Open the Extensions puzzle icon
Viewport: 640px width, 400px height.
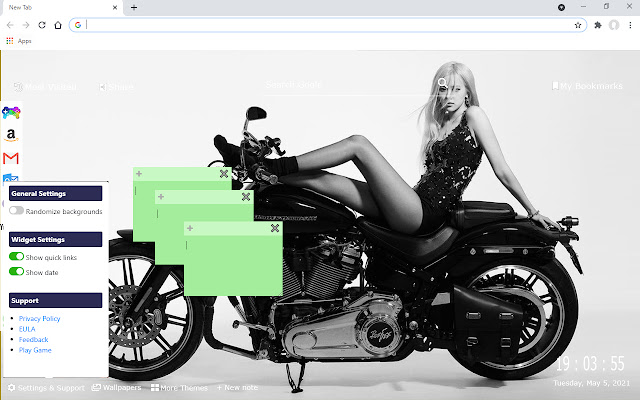[598, 25]
